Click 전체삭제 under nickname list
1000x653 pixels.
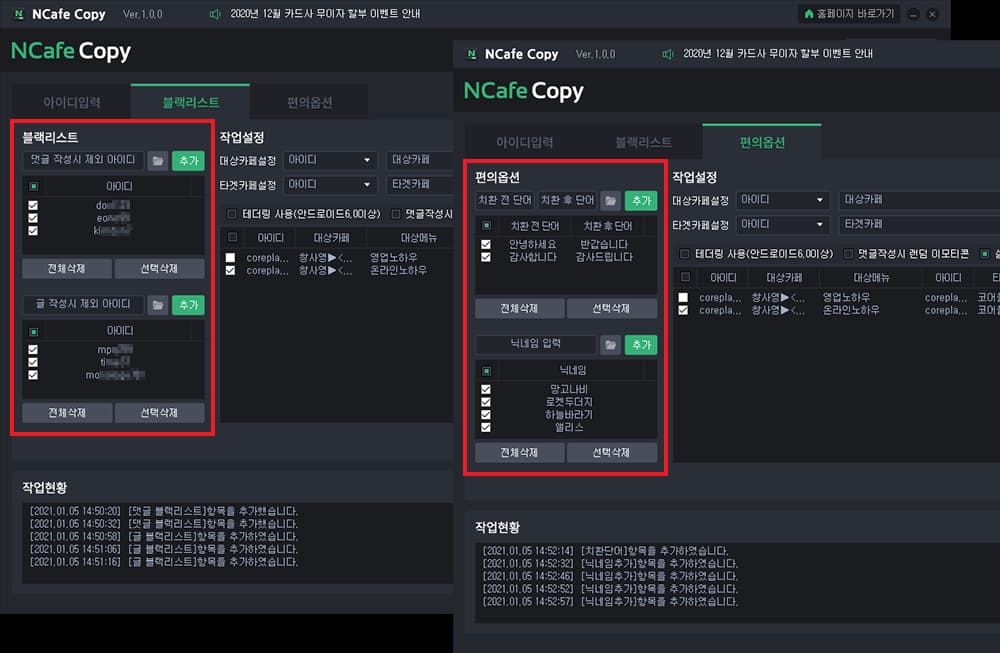pyautogui.click(x=519, y=453)
